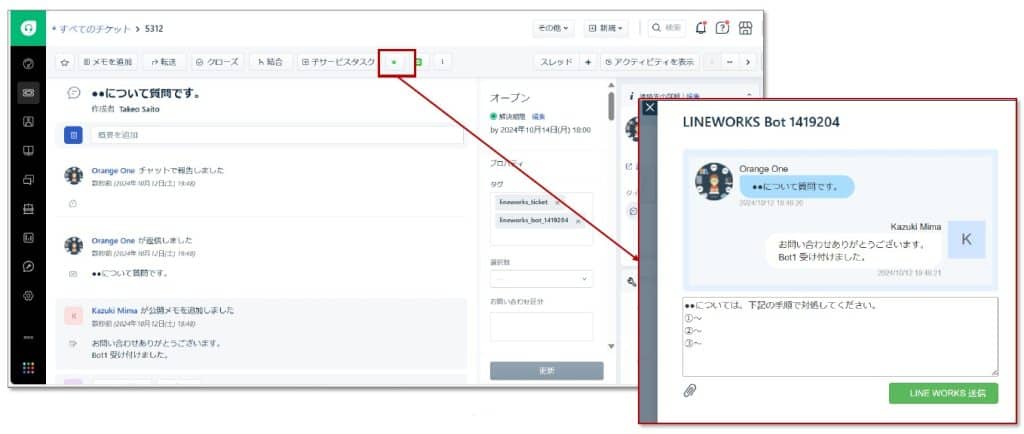Click the 編集 link beside resolution due
This screenshot has height=434, width=1024.
pos(538,116)
